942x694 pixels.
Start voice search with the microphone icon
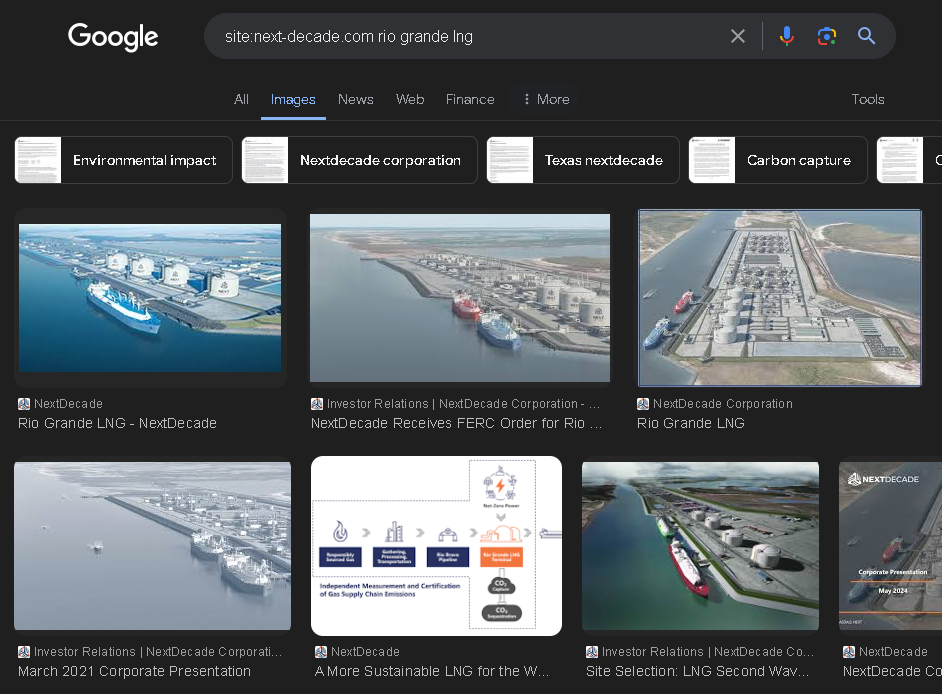click(786, 37)
